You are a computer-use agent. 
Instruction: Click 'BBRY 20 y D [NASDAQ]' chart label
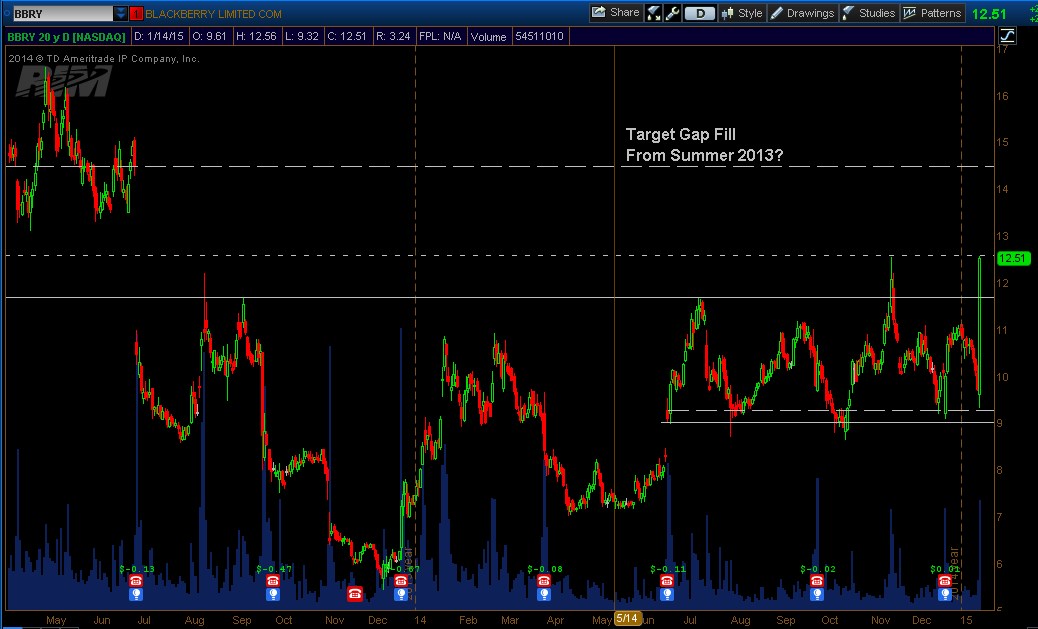(66, 36)
